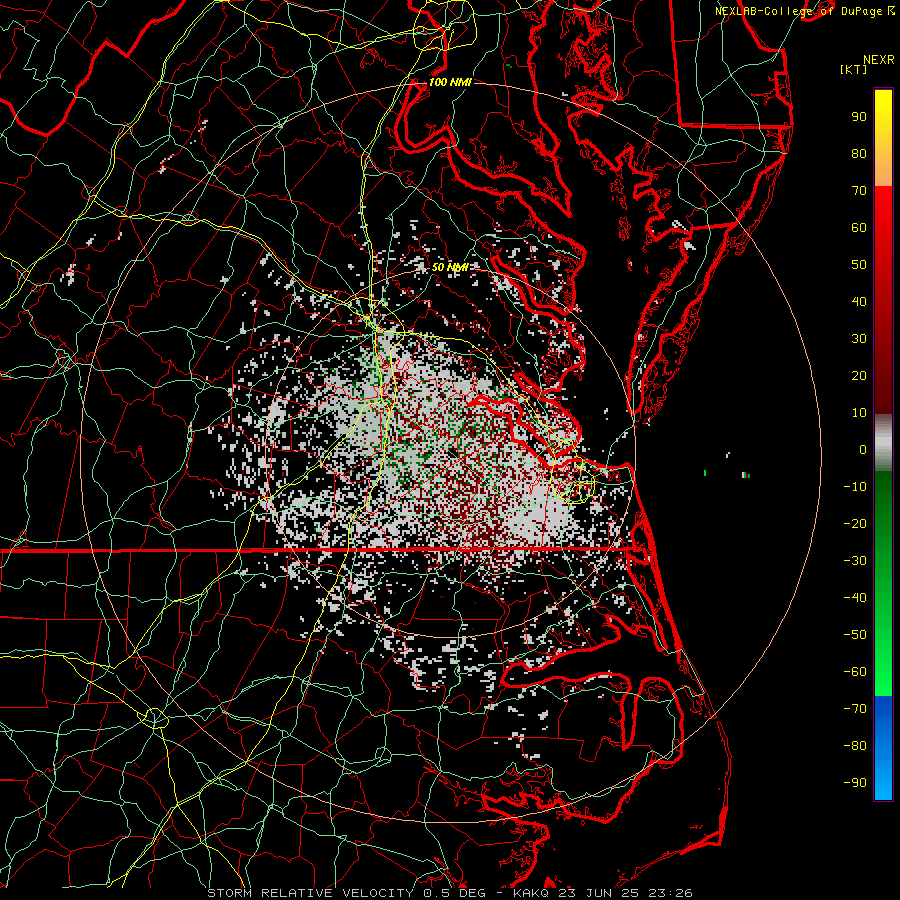The height and width of the screenshot is (900, 900).
Task: Click the -40 value on velocity scale
Action: tap(855, 598)
